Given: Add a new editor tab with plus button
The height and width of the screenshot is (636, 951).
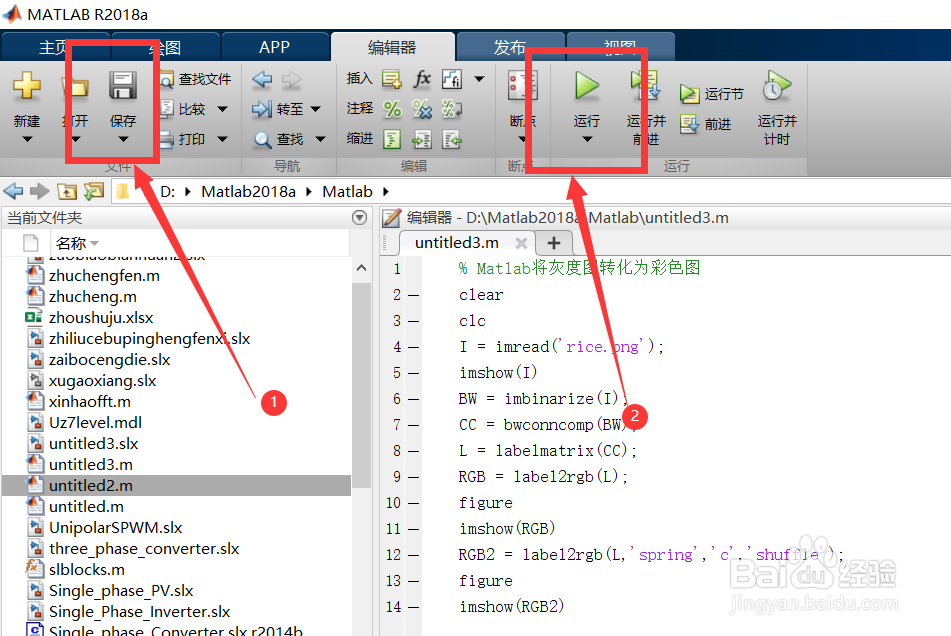Looking at the screenshot, I should tap(554, 243).
